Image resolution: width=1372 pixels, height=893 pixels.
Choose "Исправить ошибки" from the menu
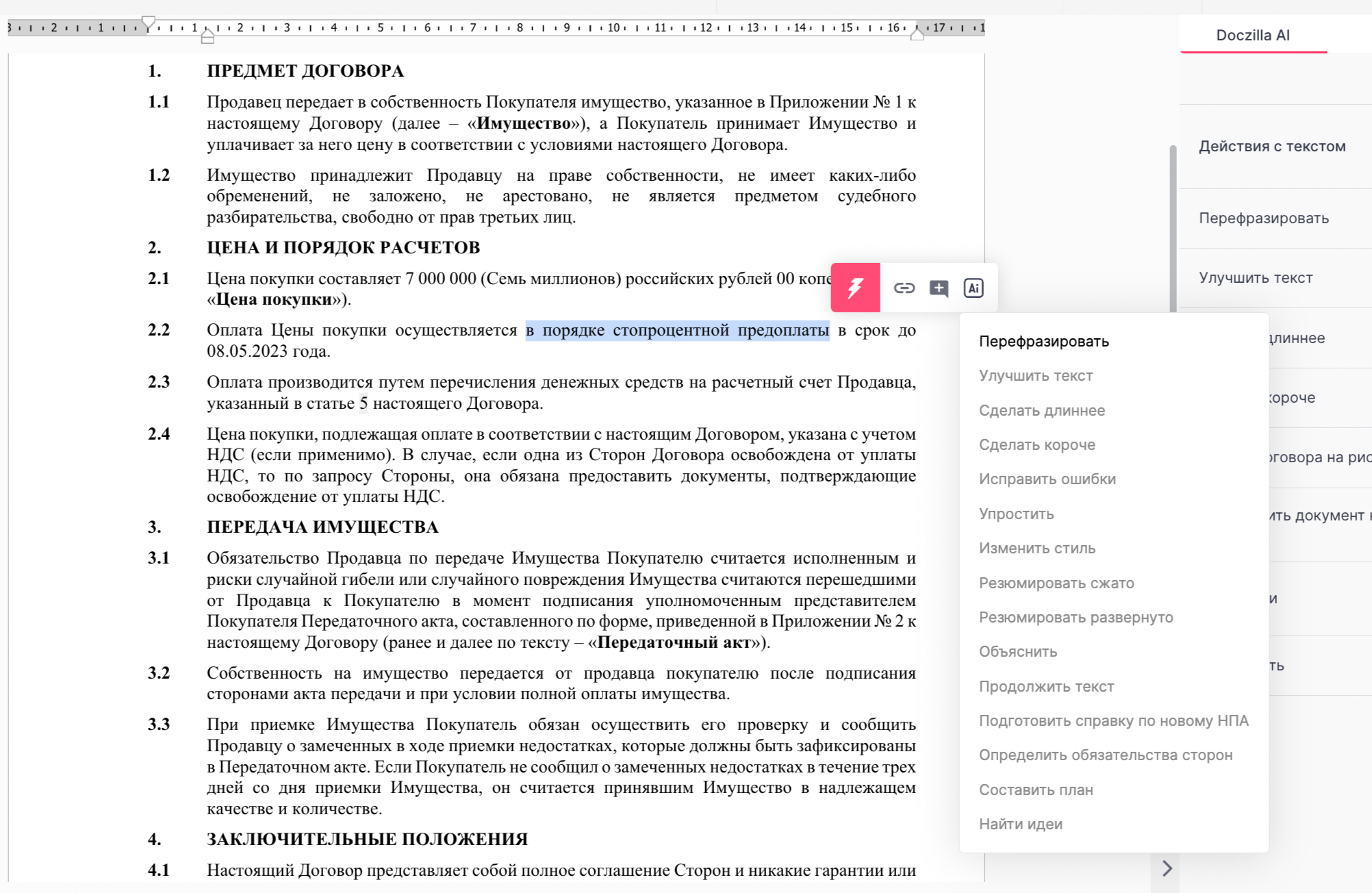[1047, 479]
